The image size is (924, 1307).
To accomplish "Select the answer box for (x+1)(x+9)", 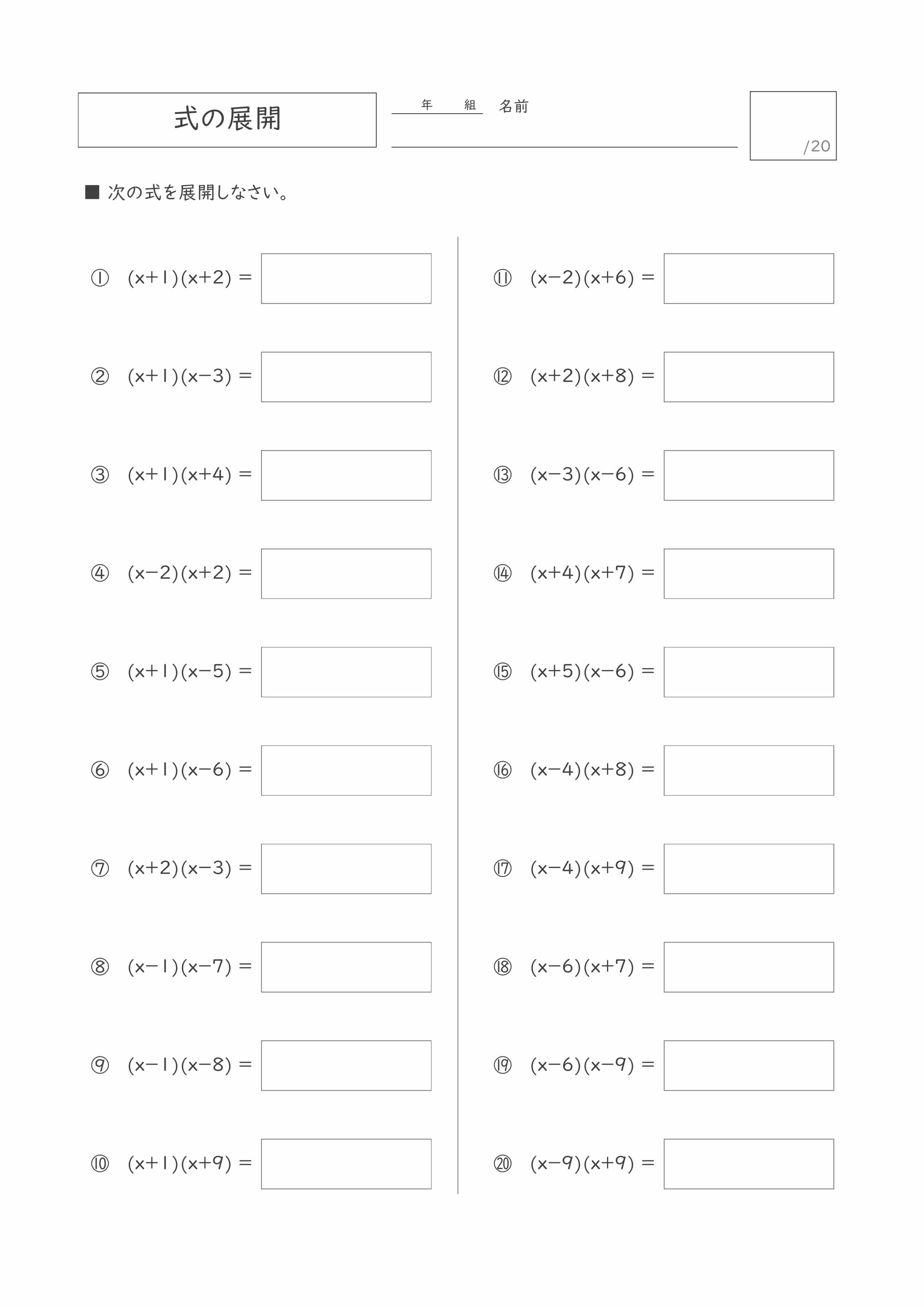I will 346,1164.
